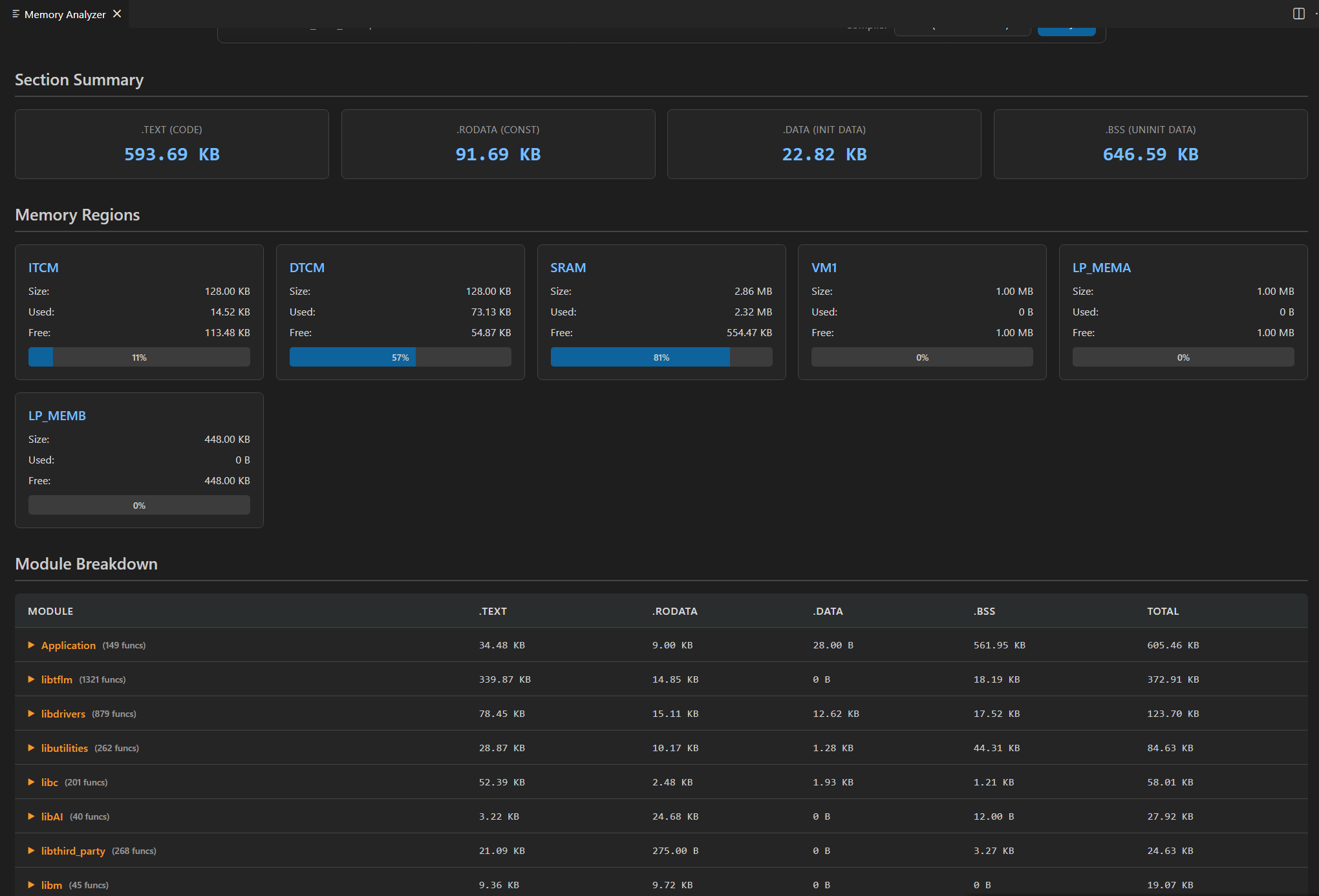
Task: Click the LP_MEMB region card title
Action: (57, 416)
